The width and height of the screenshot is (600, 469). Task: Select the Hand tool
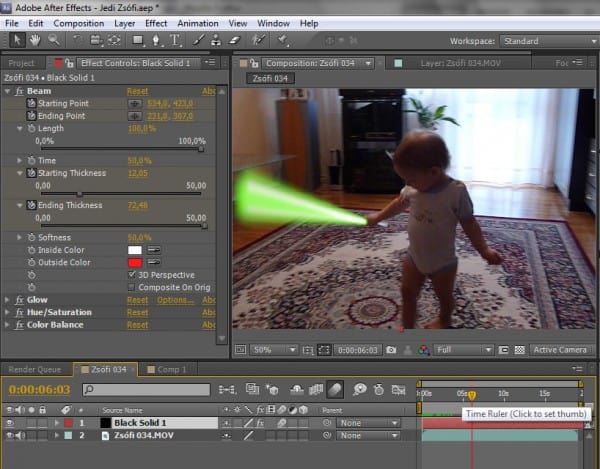pos(35,40)
